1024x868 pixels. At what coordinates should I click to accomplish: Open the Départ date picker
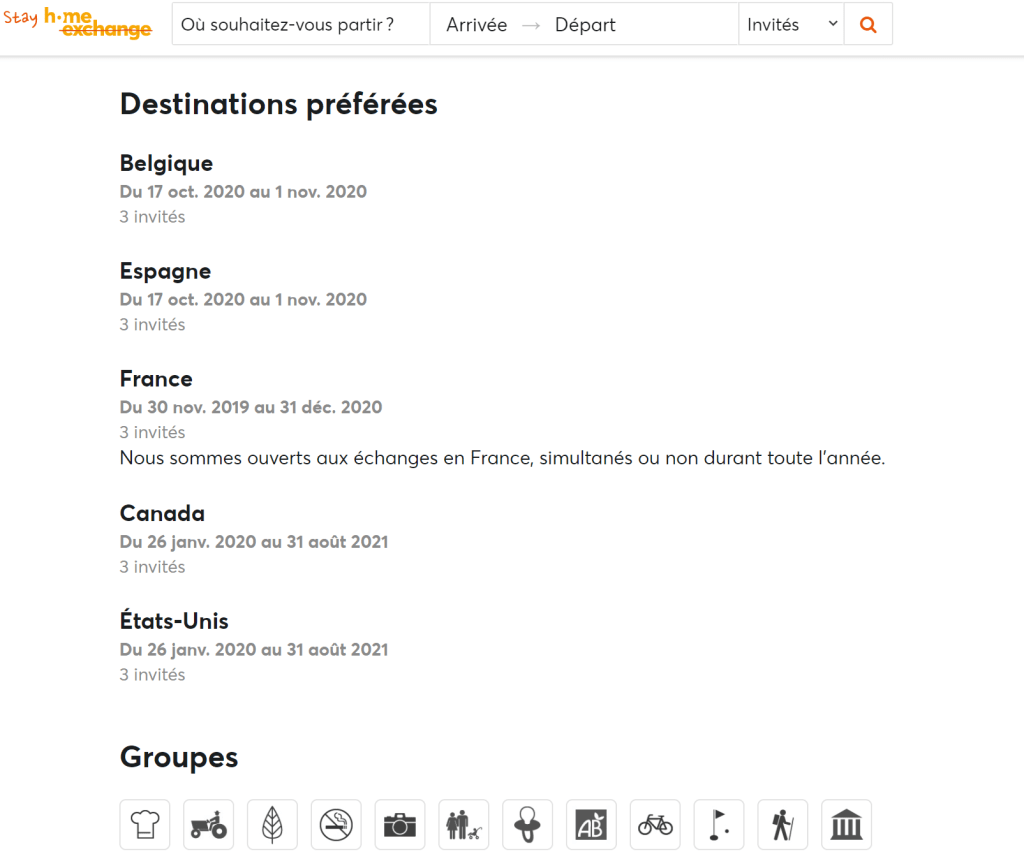coord(586,25)
